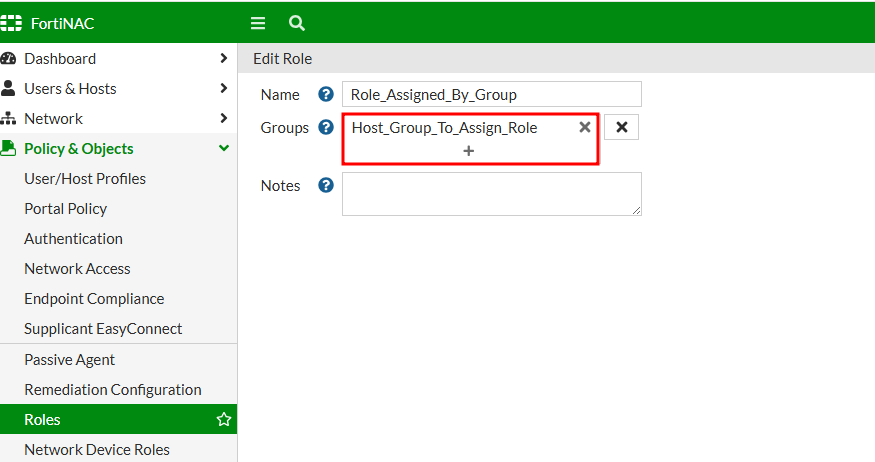Add a group with the plus icon
Image resolution: width=875 pixels, height=462 pixels.
coord(469,150)
